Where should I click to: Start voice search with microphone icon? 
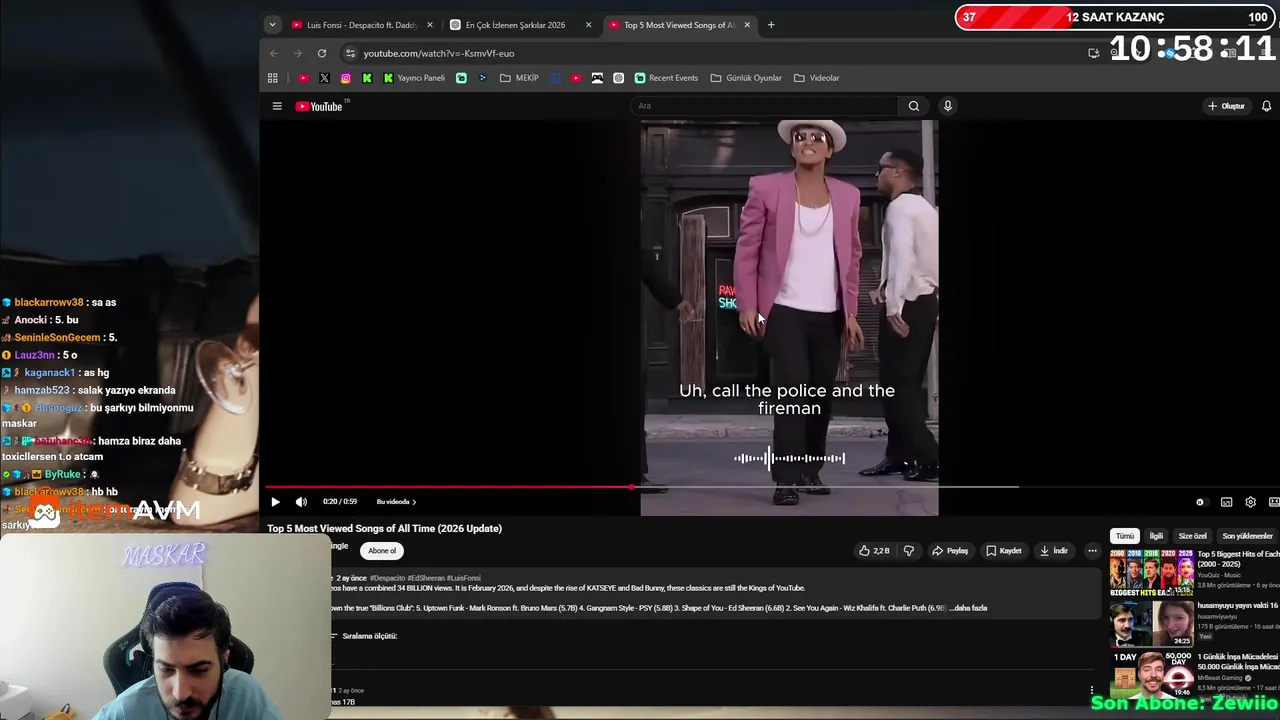pos(948,106)
